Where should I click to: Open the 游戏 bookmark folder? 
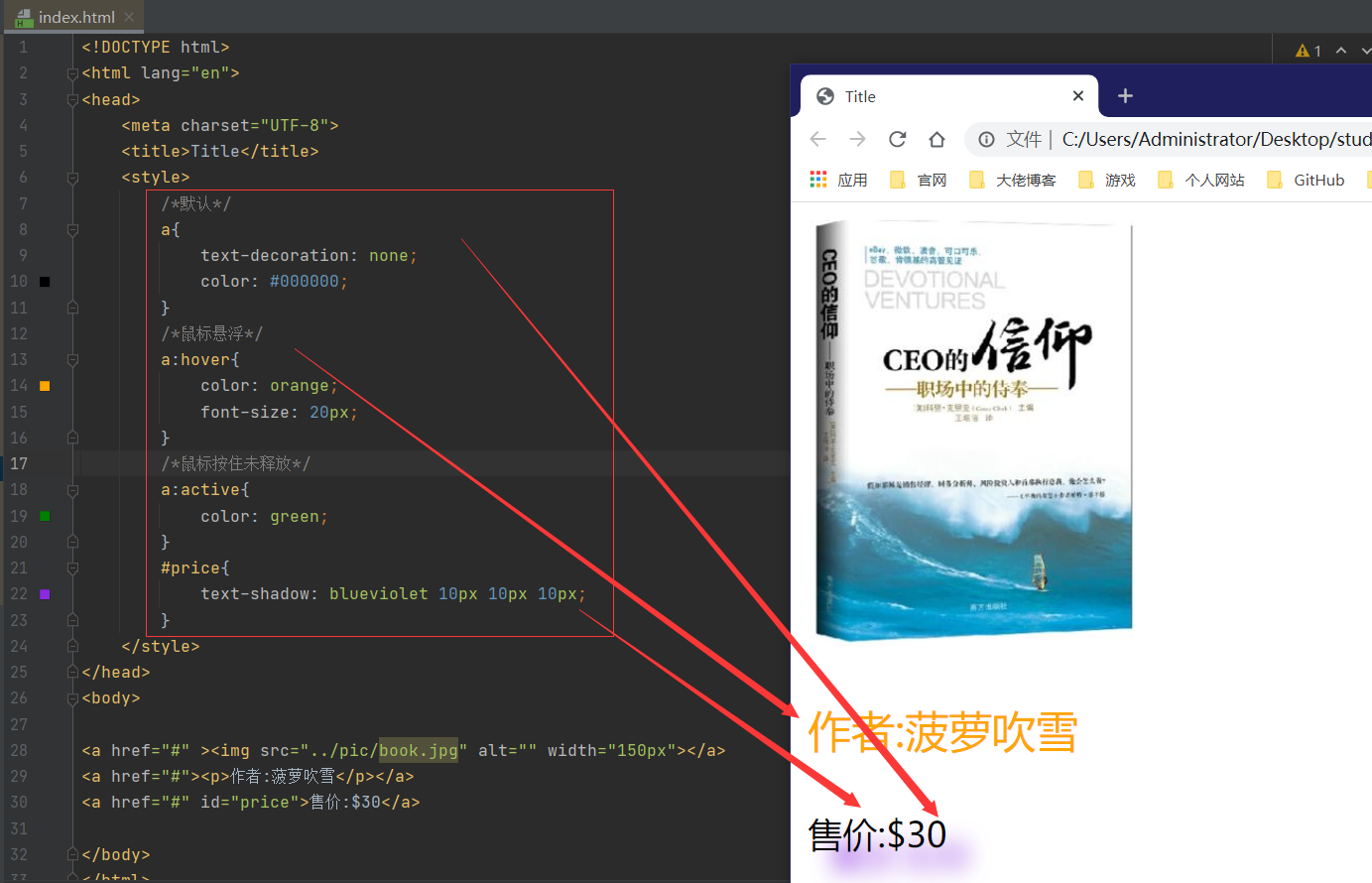coord(1107,180)
